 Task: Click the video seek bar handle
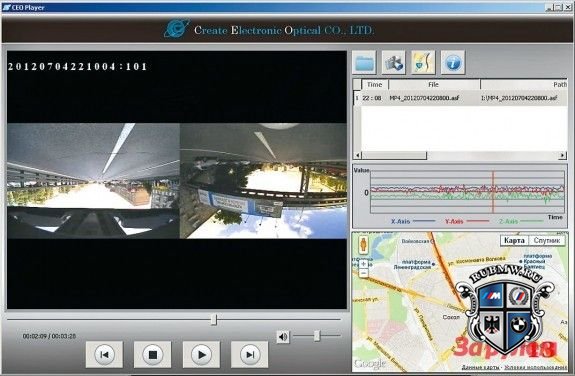(214, 320)
